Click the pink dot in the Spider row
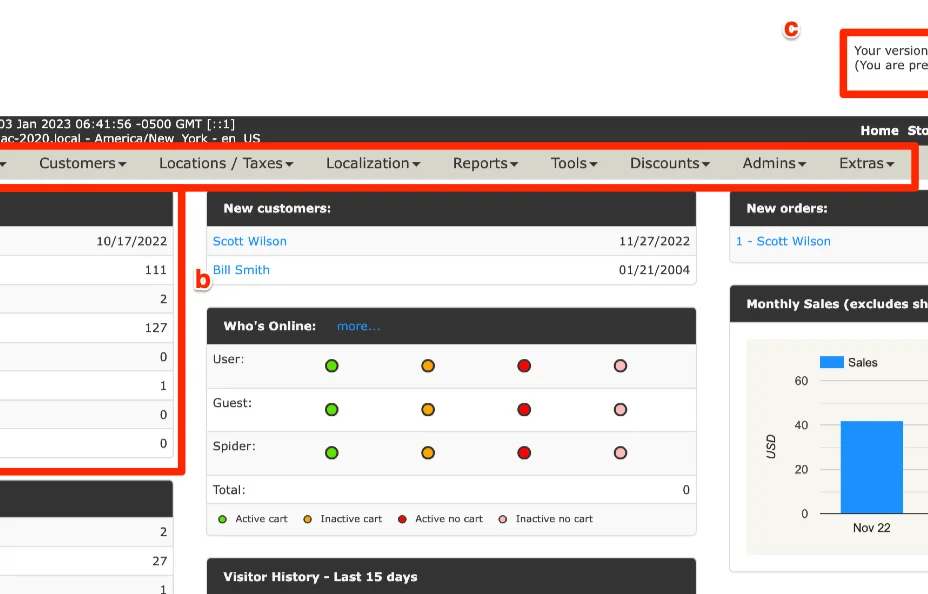 (620, 453)
